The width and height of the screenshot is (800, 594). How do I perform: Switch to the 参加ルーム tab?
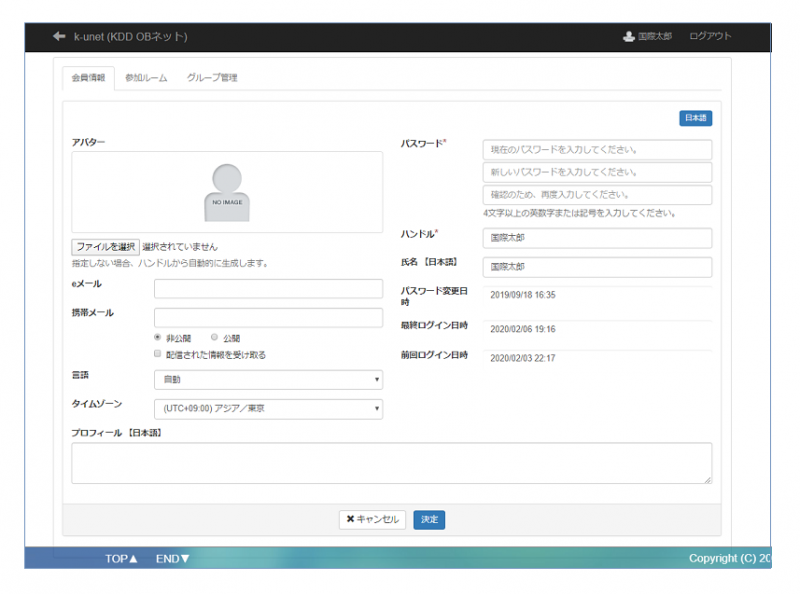pyautogui.click(x=146, y=78)
